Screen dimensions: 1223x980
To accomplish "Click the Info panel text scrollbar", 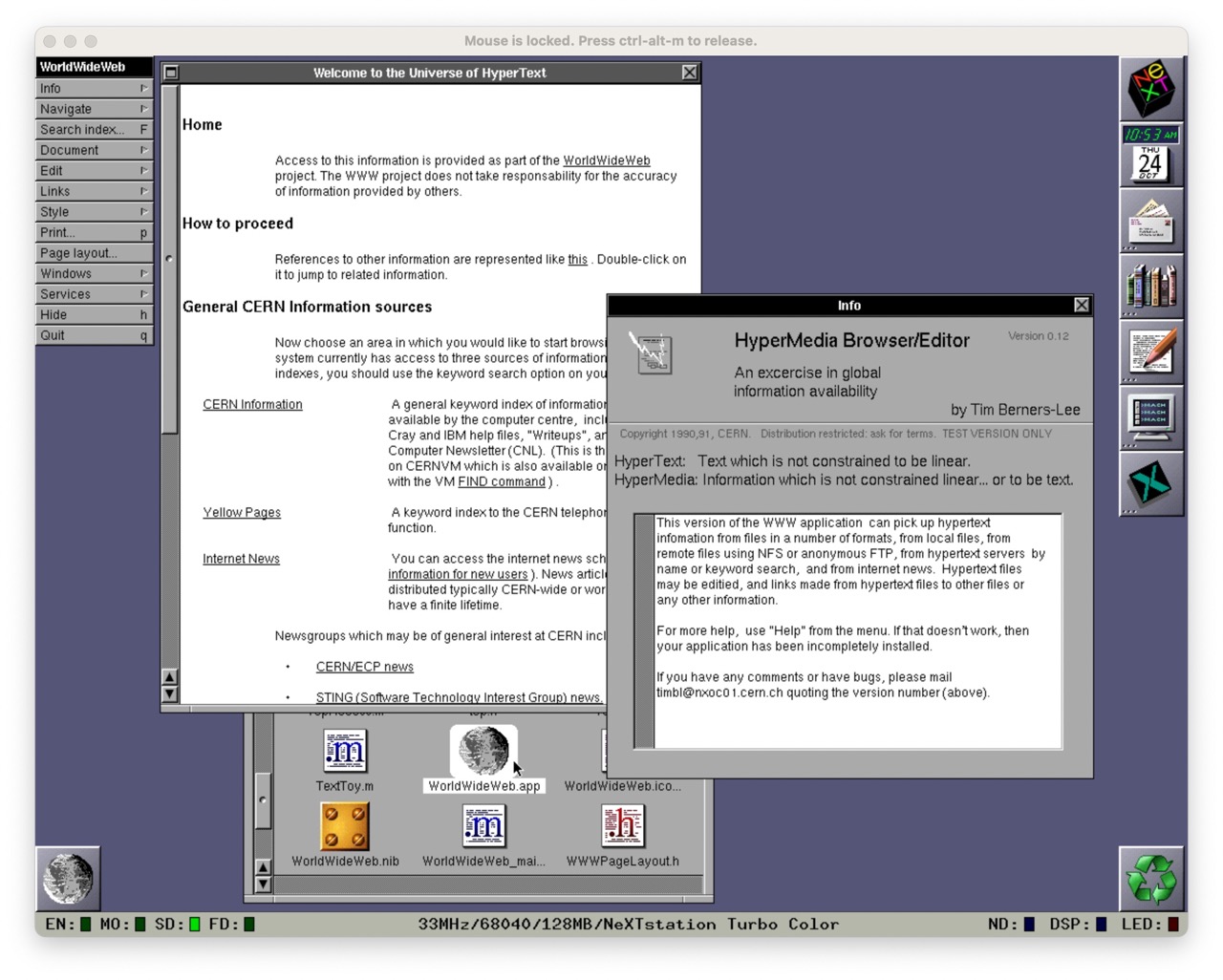I will [644, 631].
